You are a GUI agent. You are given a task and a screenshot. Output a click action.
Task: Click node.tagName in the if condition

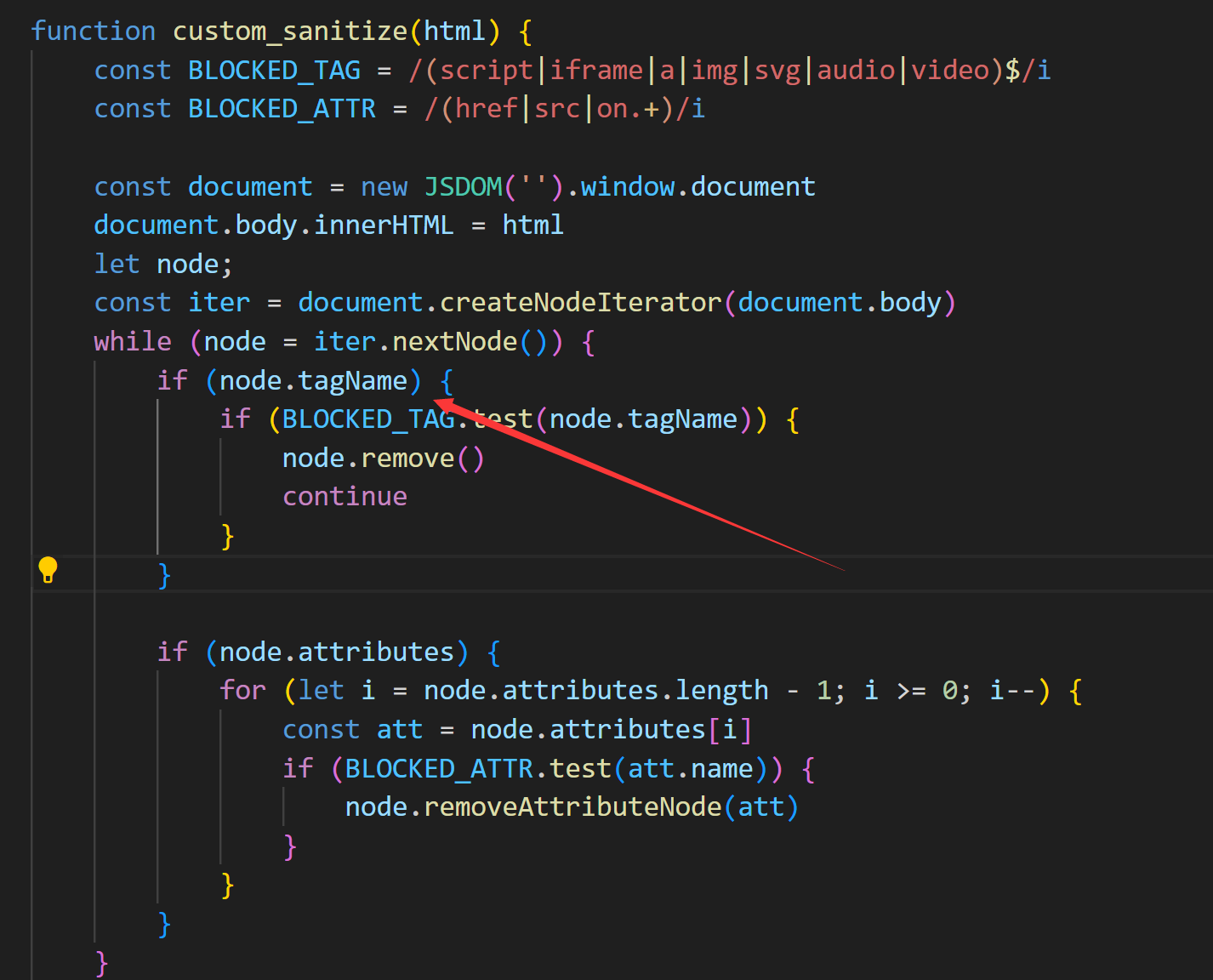(x=314, y=381)
